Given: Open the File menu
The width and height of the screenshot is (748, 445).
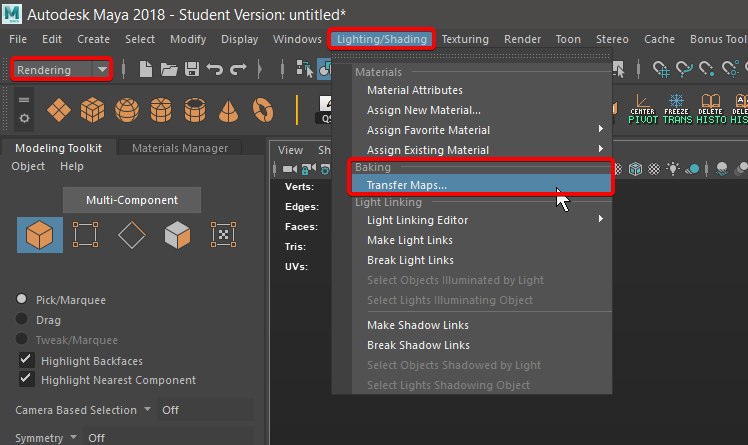Looking at the screenshot, I should pos(18,39).
